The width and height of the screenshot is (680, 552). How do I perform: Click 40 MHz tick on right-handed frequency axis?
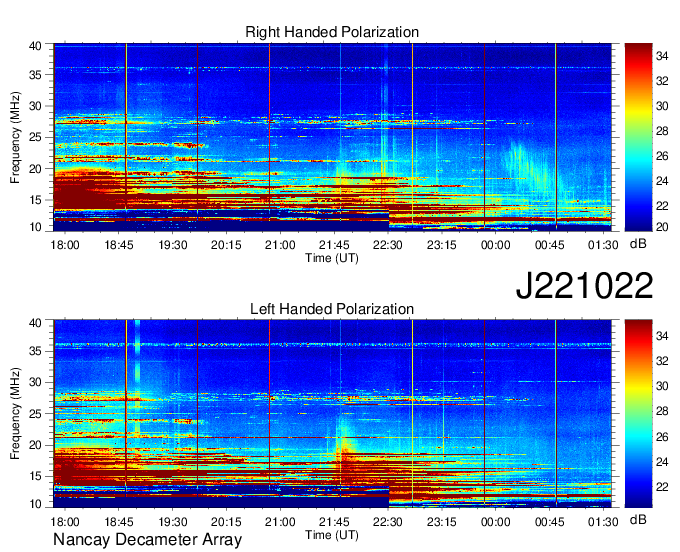click(35, 46)
